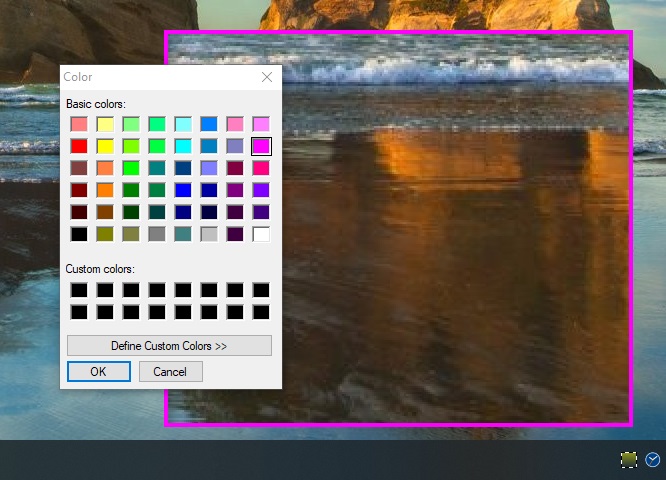The height and width of the screenshot is (480, 666).
Task: Choose the coral orange basic color swatch
Action: tap(105, 168)
